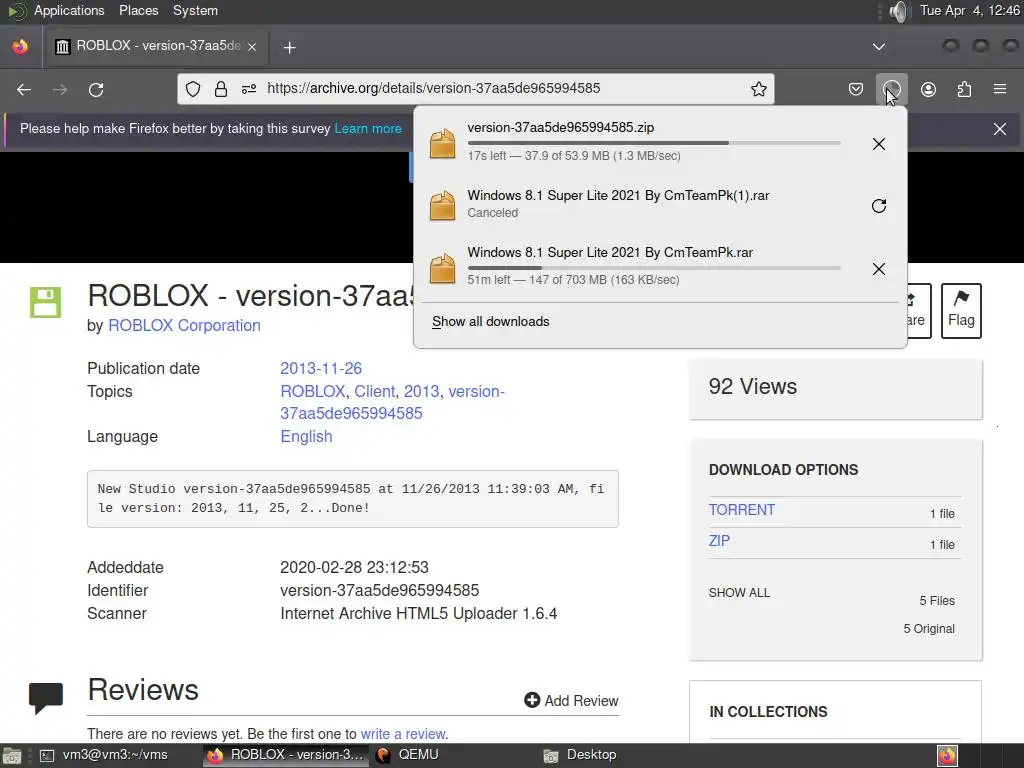1024x768 pixels.
Task: Click the Identifier value version-37aa5de965994585
Action: [x=379, y=590]
